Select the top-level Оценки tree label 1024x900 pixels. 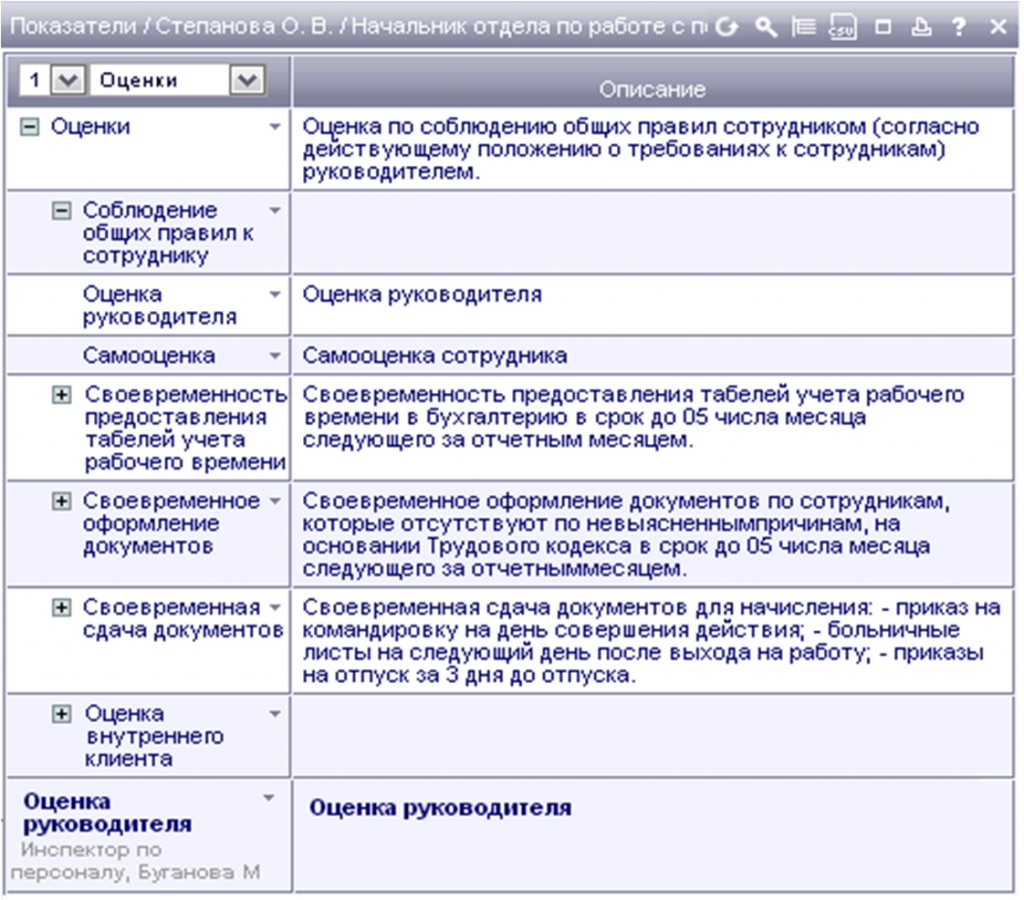point(90,127)
